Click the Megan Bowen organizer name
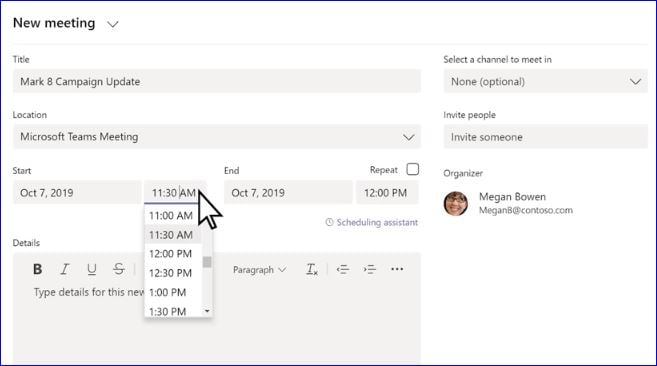This screenshot has height=366, width=657. (512, 197)
